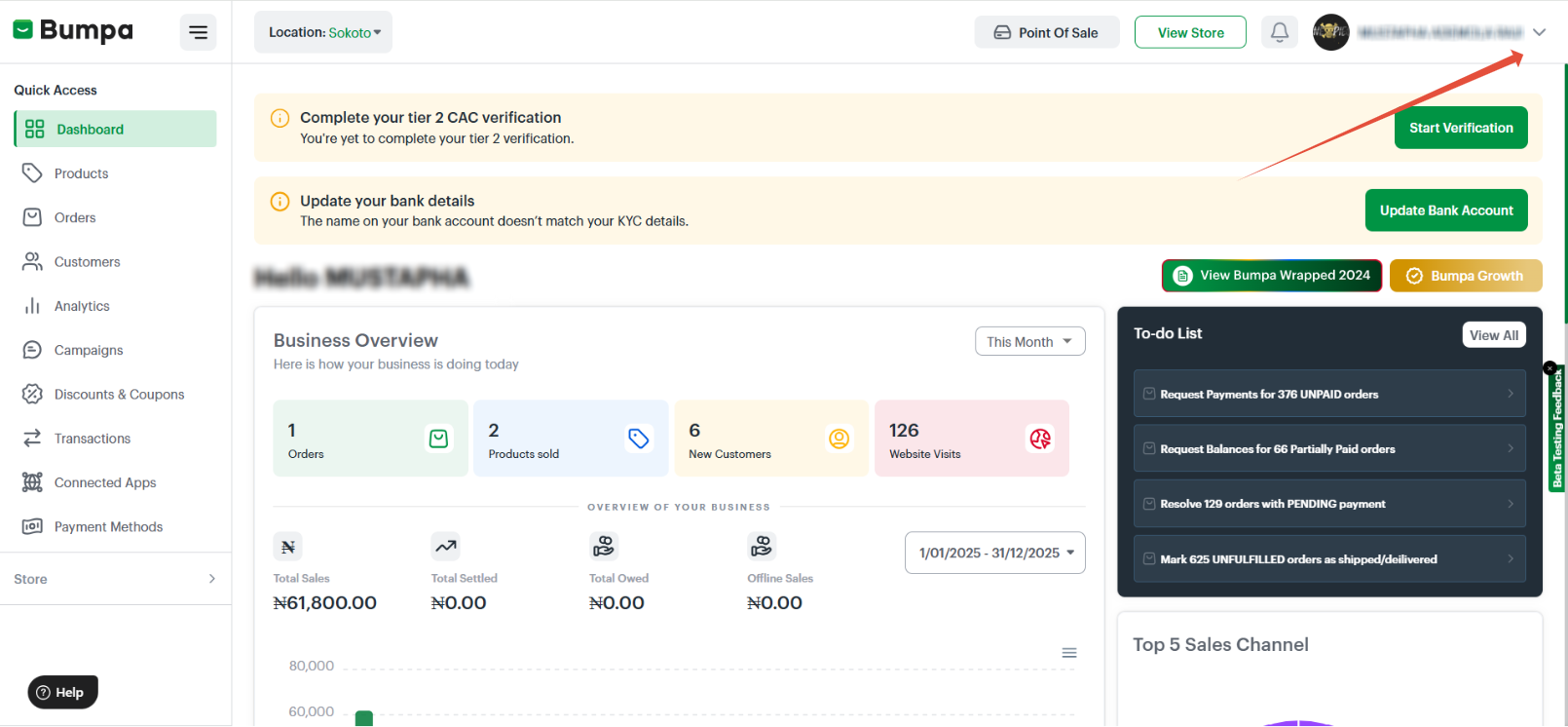The image size is (1568, 727).
Task: Click the Orders card bag icon
Action: click(439, 439)
